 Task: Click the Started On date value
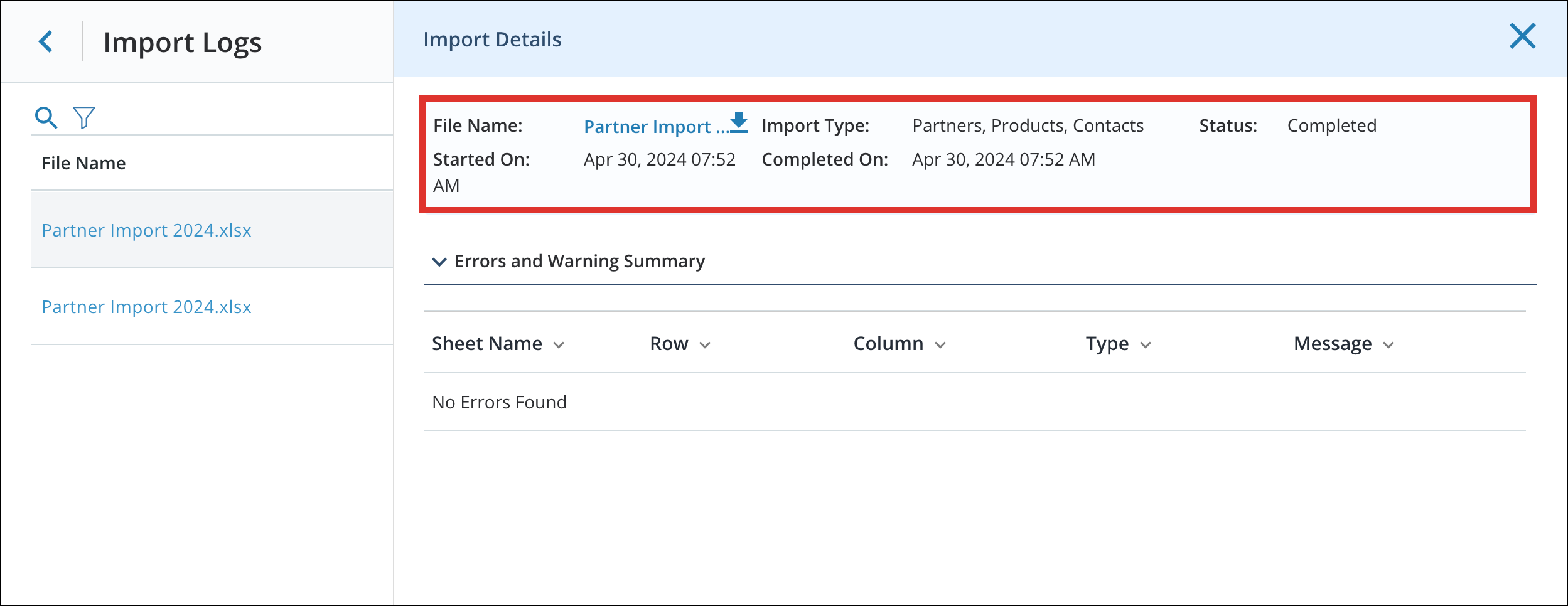click(659, 159)
